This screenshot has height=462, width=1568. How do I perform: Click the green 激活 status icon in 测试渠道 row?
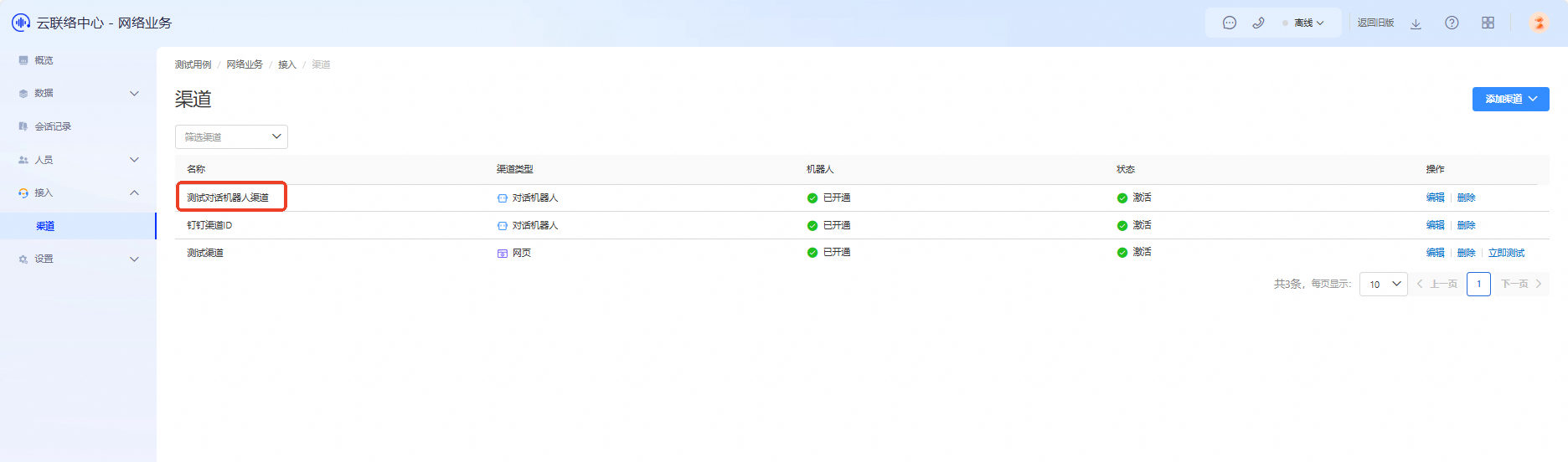(1122, 253)
